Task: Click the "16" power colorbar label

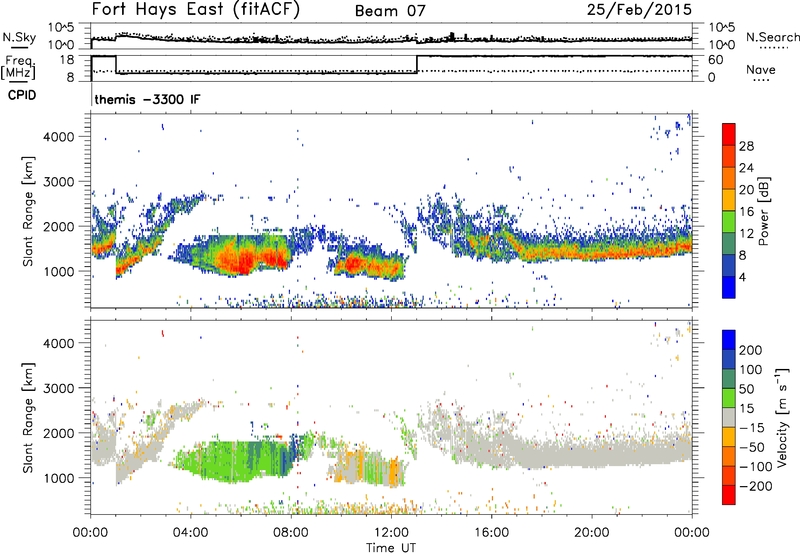Action: tap(746, 212)
